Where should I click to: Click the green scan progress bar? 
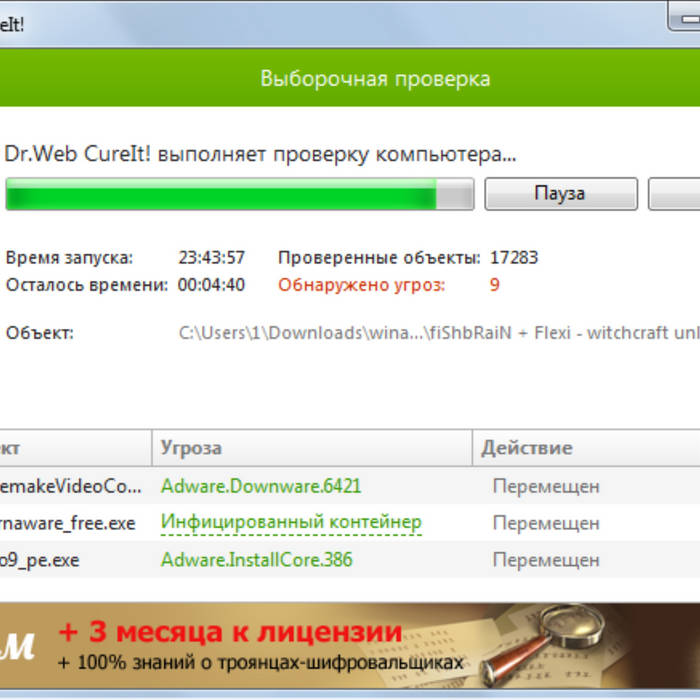click(x=238, y=194)
